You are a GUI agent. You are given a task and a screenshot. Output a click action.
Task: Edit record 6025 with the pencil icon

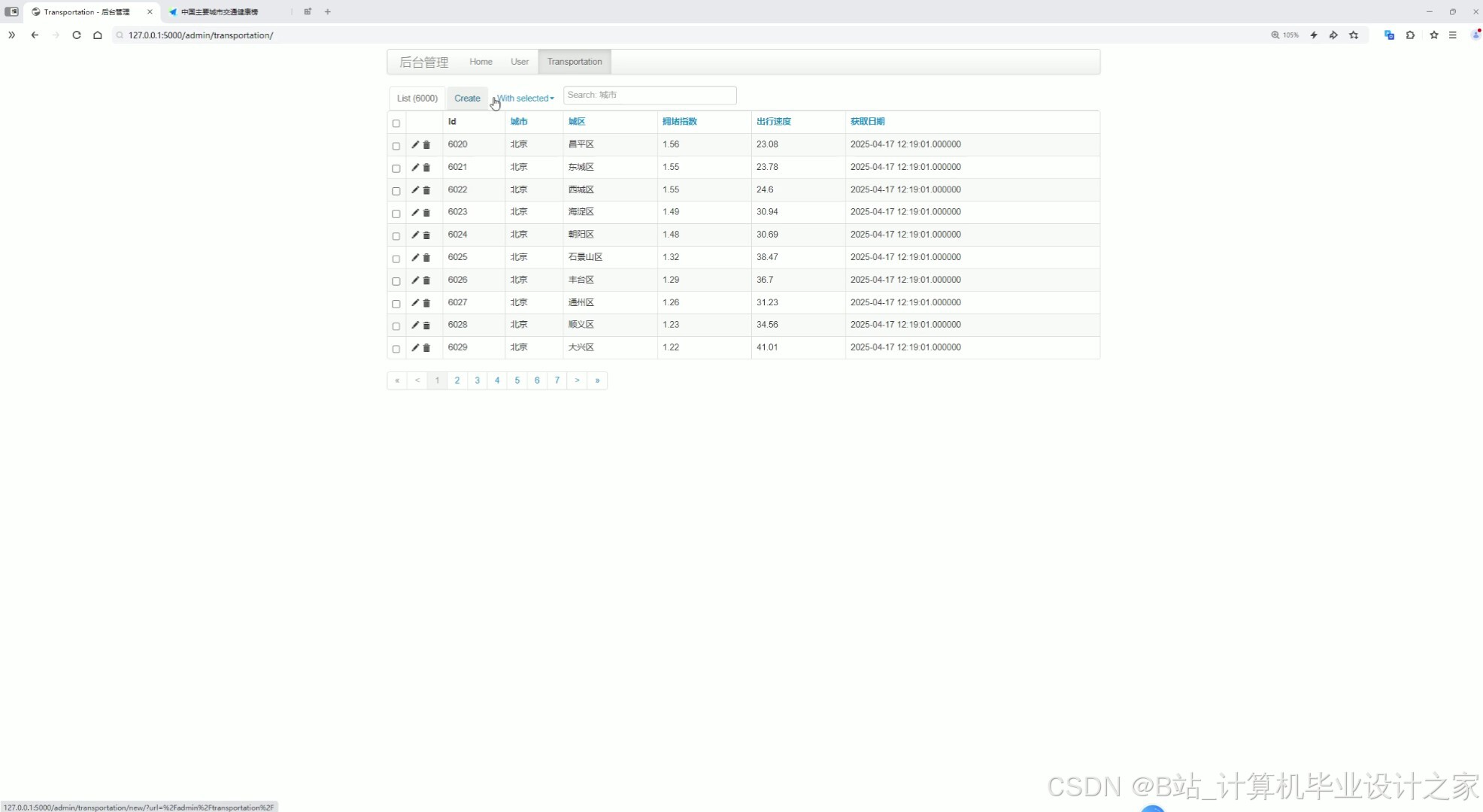(415, 257)
